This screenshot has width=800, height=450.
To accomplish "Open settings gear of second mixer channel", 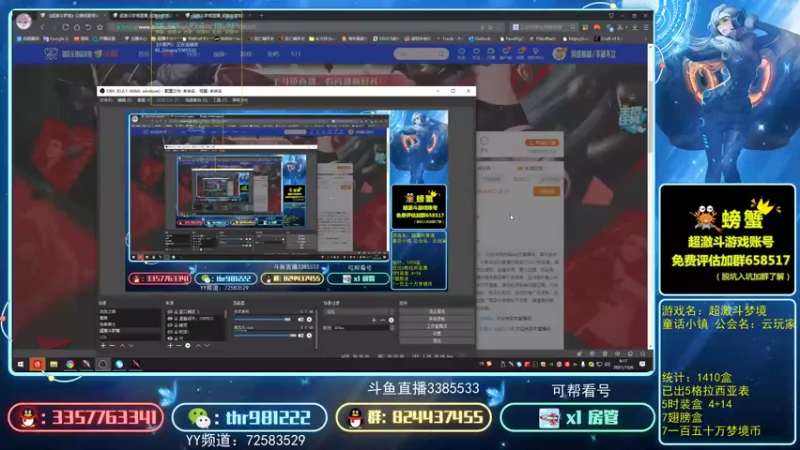I will click(309, 335).
